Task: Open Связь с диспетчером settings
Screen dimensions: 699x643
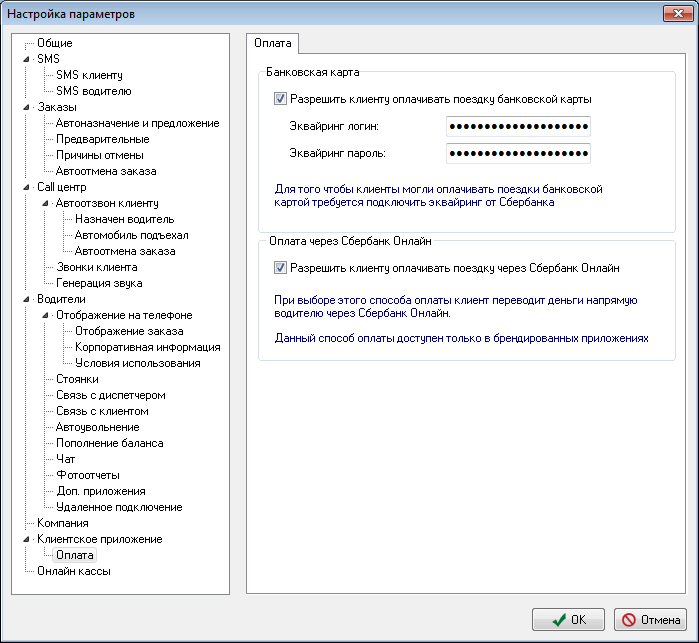Action: pyautogui.click(x=111, y=395)
